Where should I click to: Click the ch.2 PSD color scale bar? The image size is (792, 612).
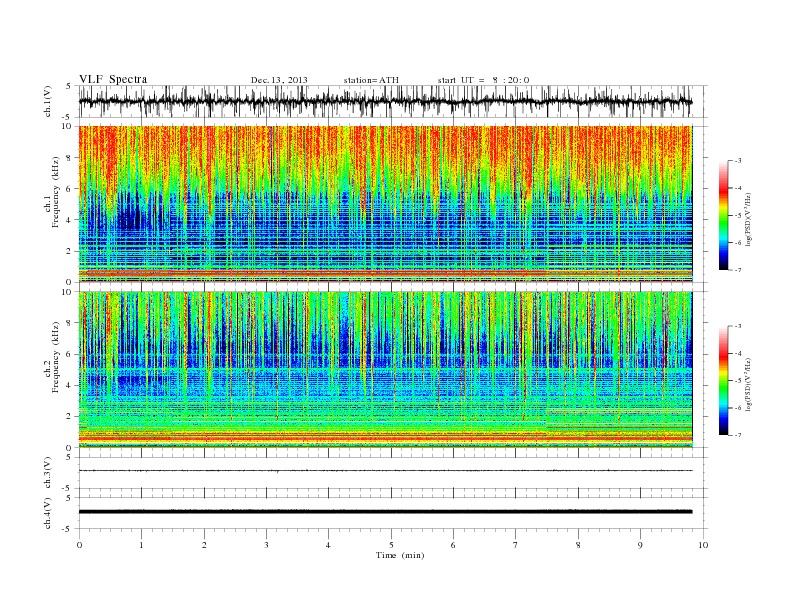(x=724, y=380)
